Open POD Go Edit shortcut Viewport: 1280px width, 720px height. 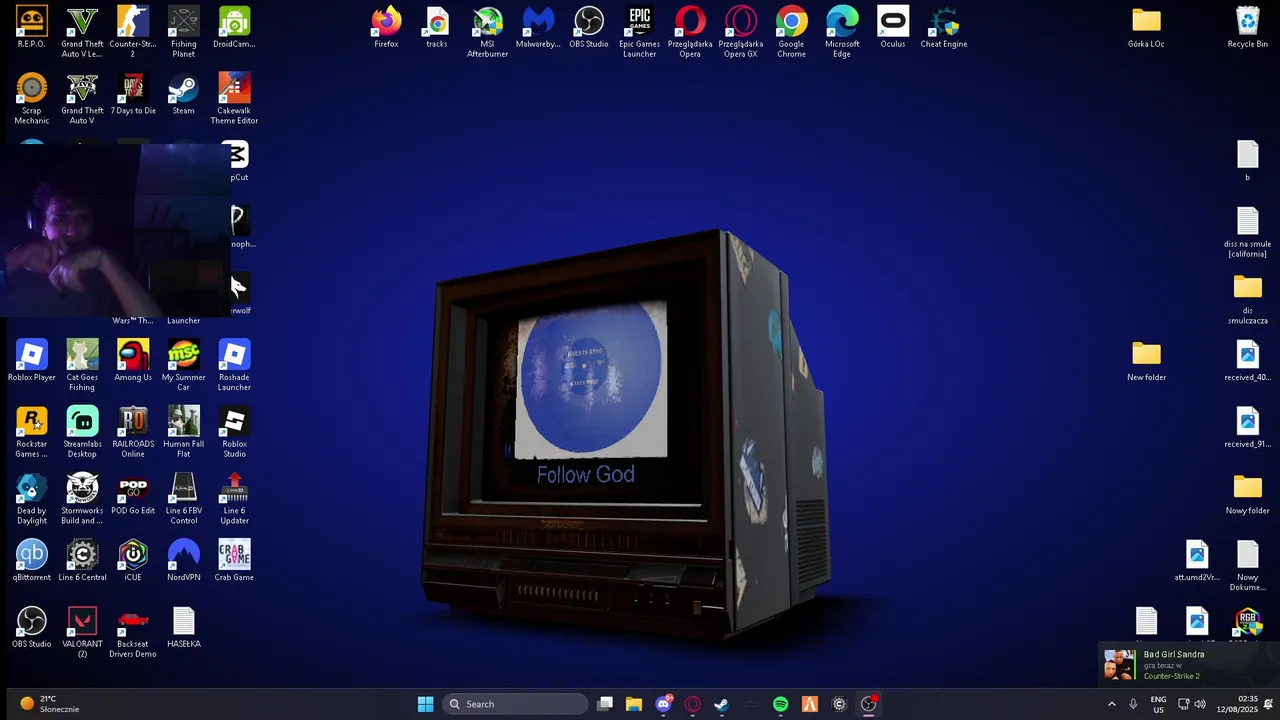[x=133, y=494]
